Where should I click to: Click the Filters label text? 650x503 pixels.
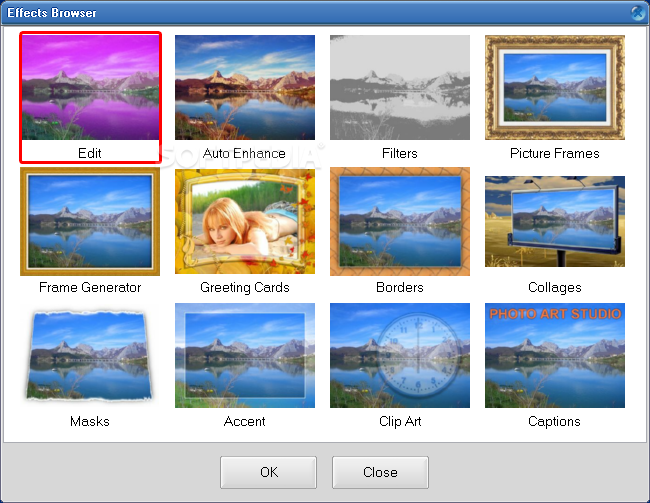tap(400, 153)
